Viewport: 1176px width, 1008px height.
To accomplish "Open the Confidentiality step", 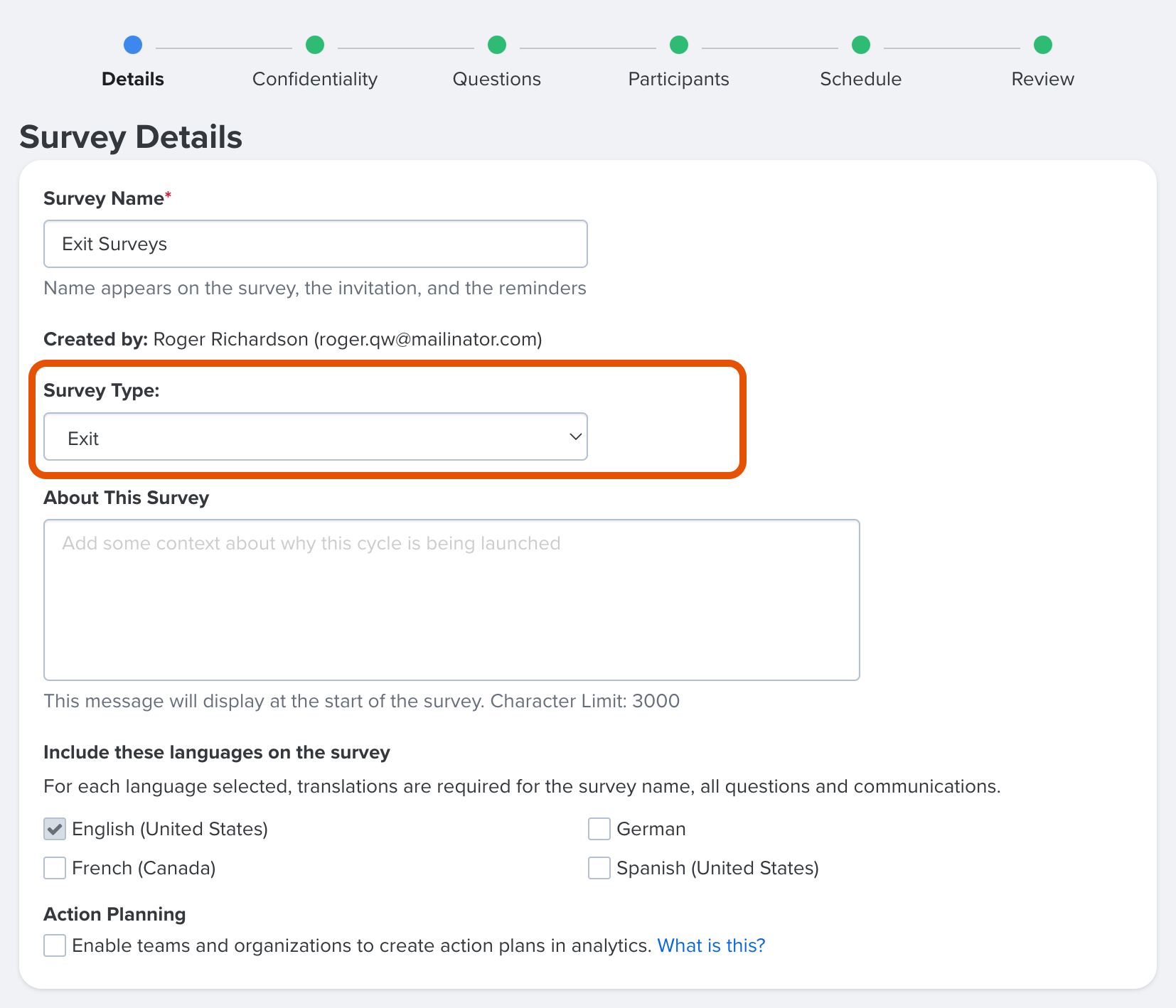I will click(315, 79).
